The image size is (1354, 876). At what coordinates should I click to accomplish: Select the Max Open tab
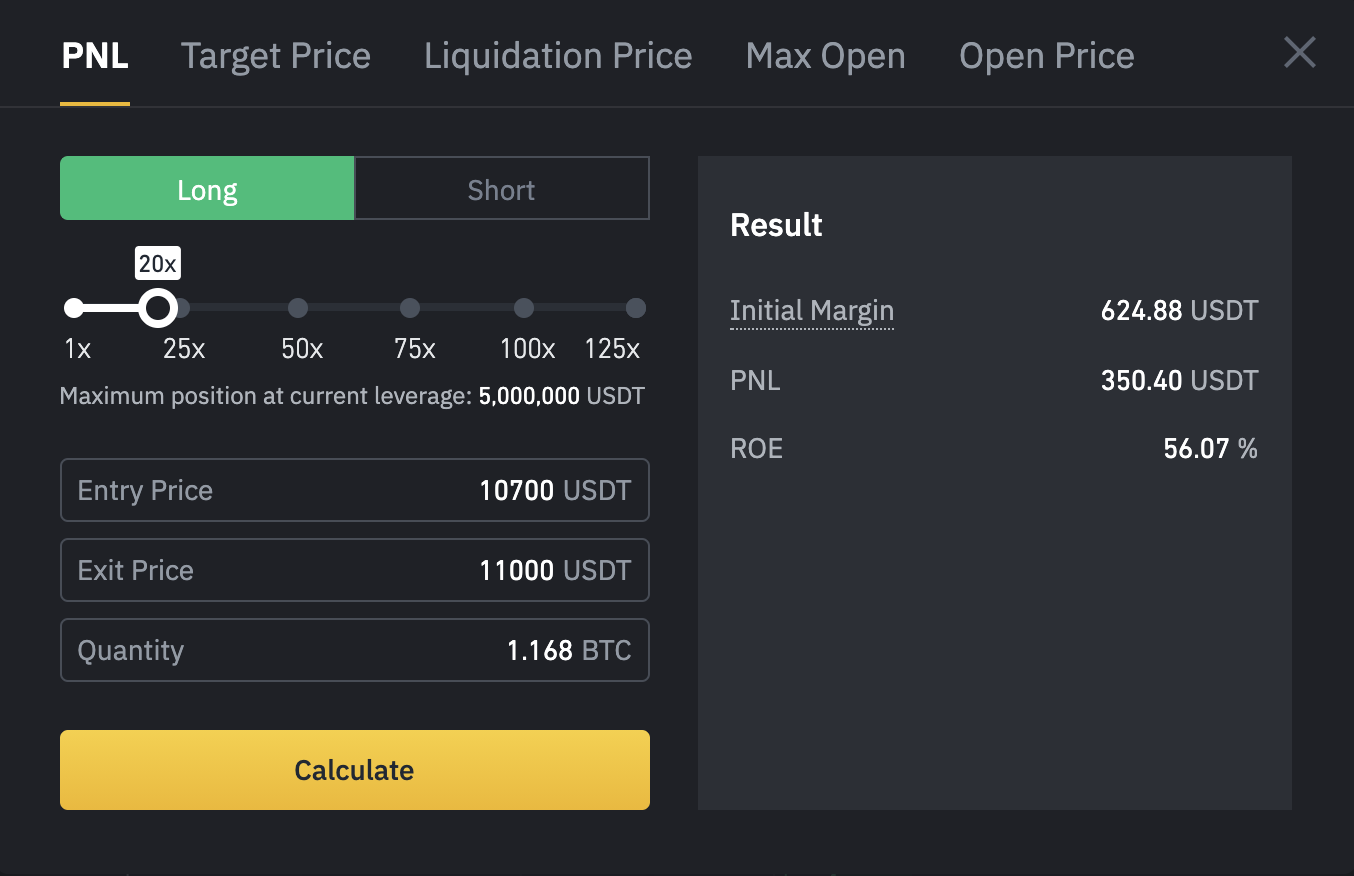click(825, 56)
